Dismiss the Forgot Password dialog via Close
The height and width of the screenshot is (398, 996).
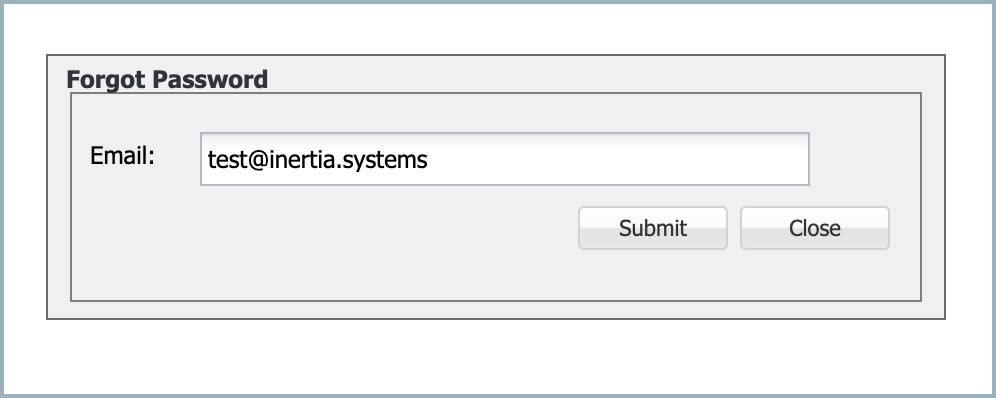pyautogui.click(x=814, y=228)
